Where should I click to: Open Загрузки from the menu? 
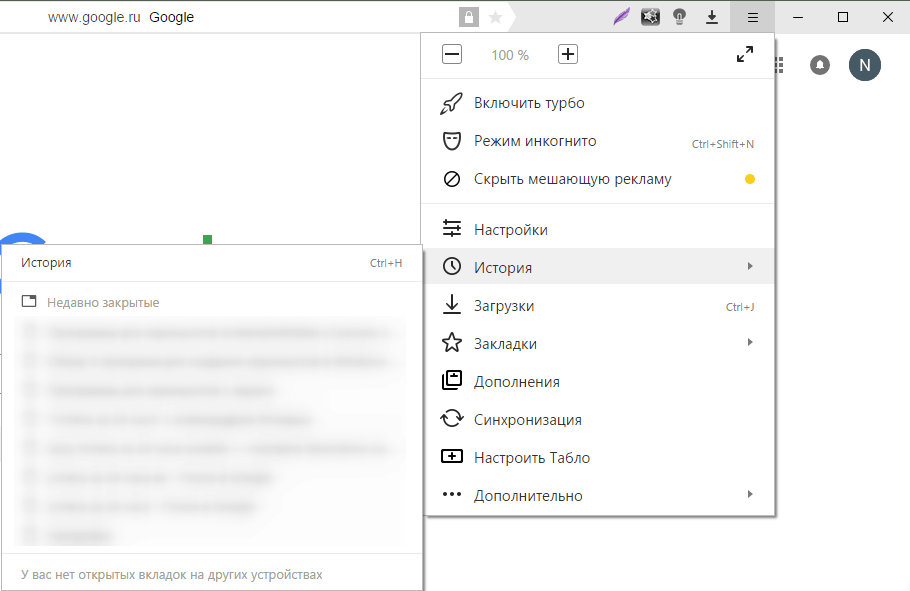(x=598, y=306)
